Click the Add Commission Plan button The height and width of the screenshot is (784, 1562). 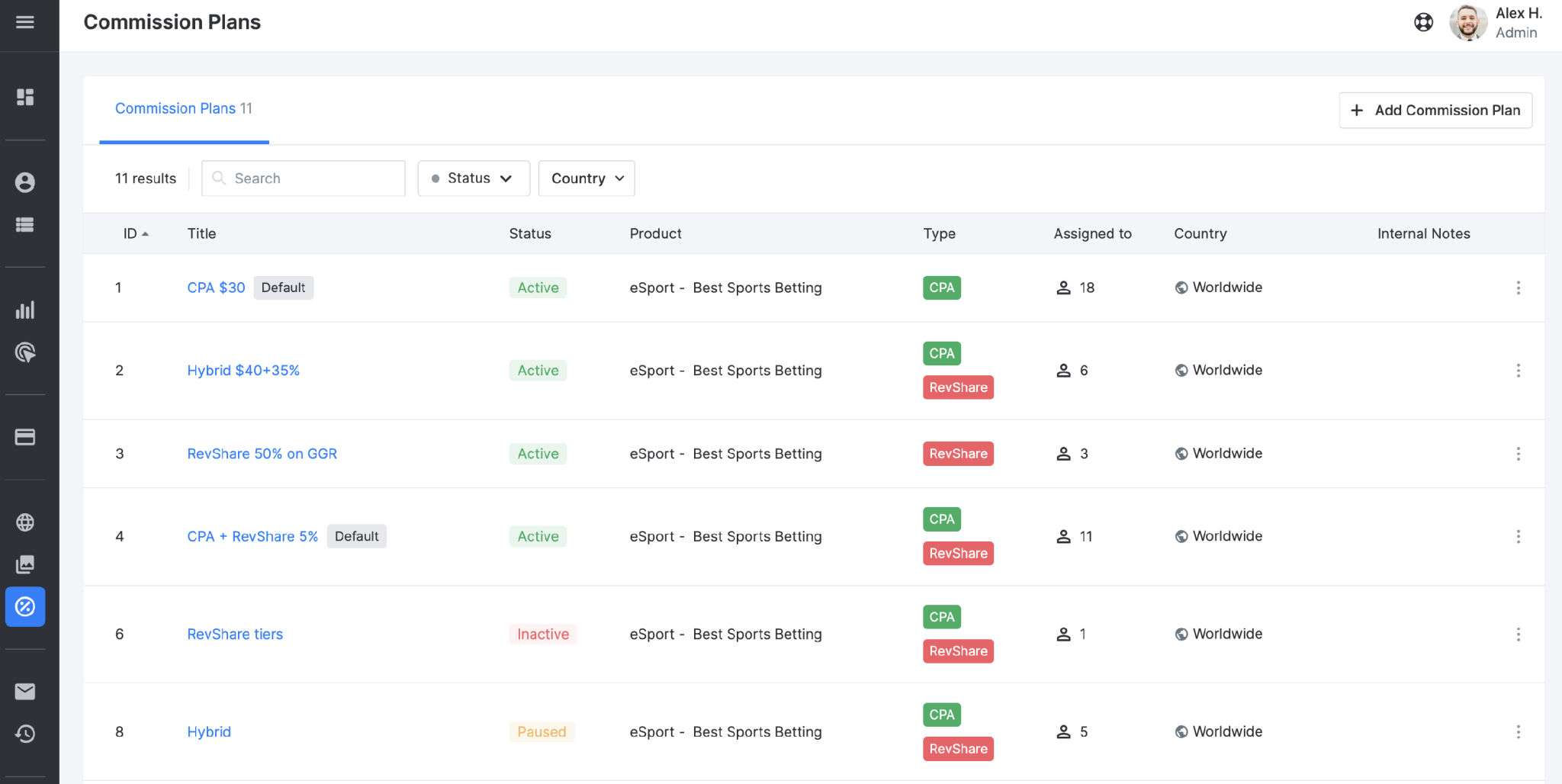(x=1435, y=110)
